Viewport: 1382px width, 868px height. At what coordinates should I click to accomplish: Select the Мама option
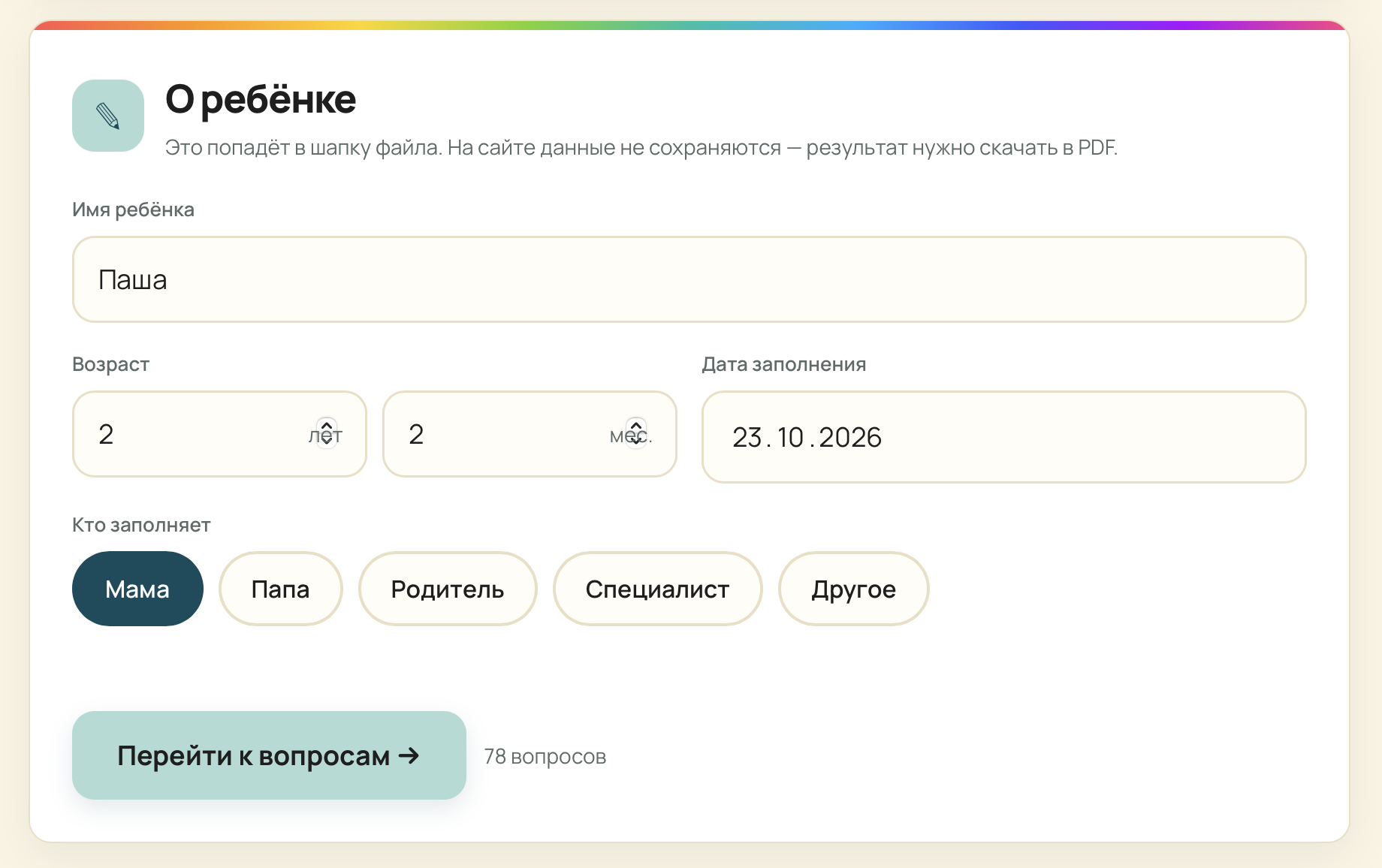(137, 589)
